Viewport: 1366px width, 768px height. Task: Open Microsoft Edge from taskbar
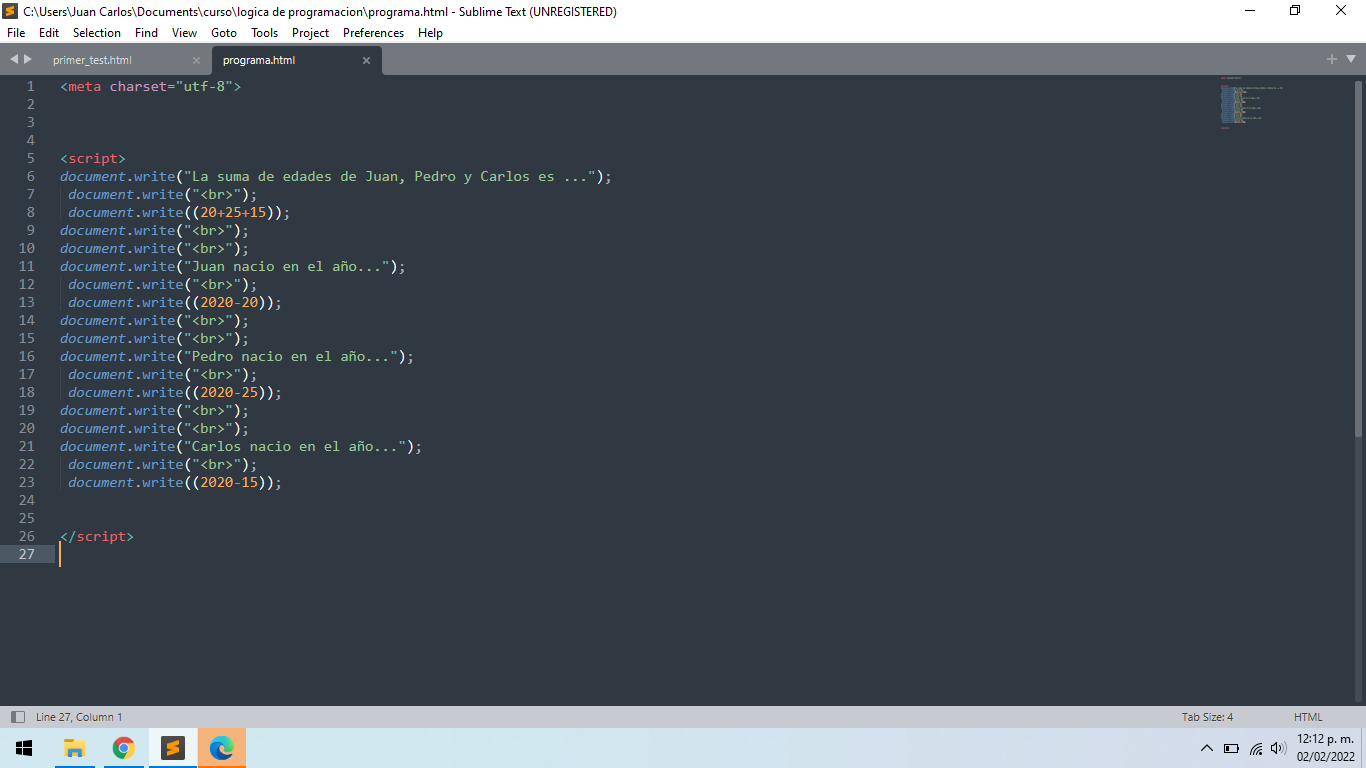click(222, 748)
